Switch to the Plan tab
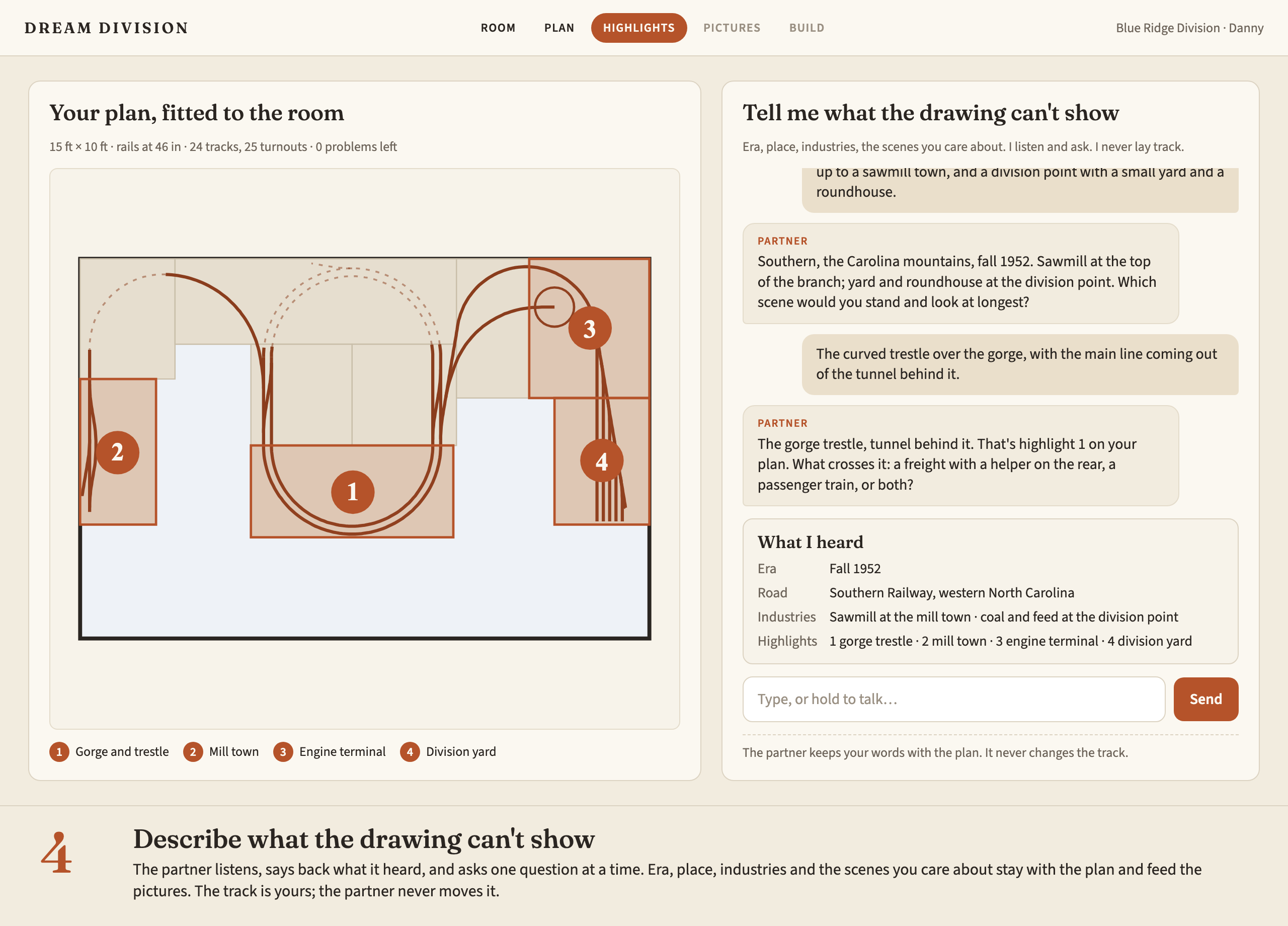The width and height of the screenshot is (1288, 926). point(559,28)
